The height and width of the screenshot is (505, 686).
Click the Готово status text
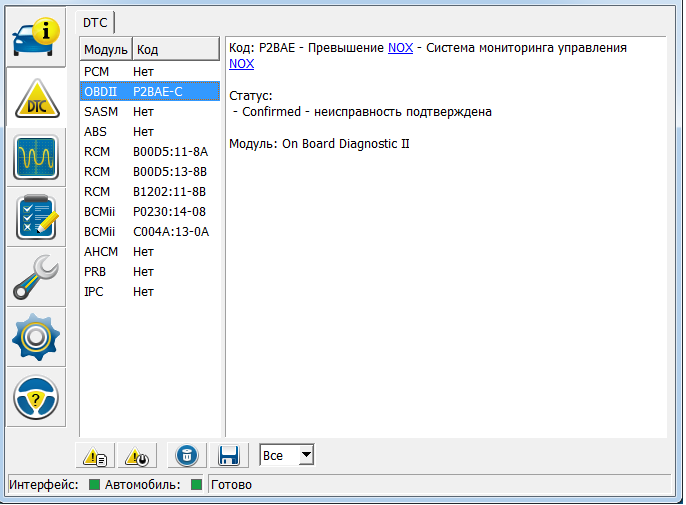tap(231, 485)
